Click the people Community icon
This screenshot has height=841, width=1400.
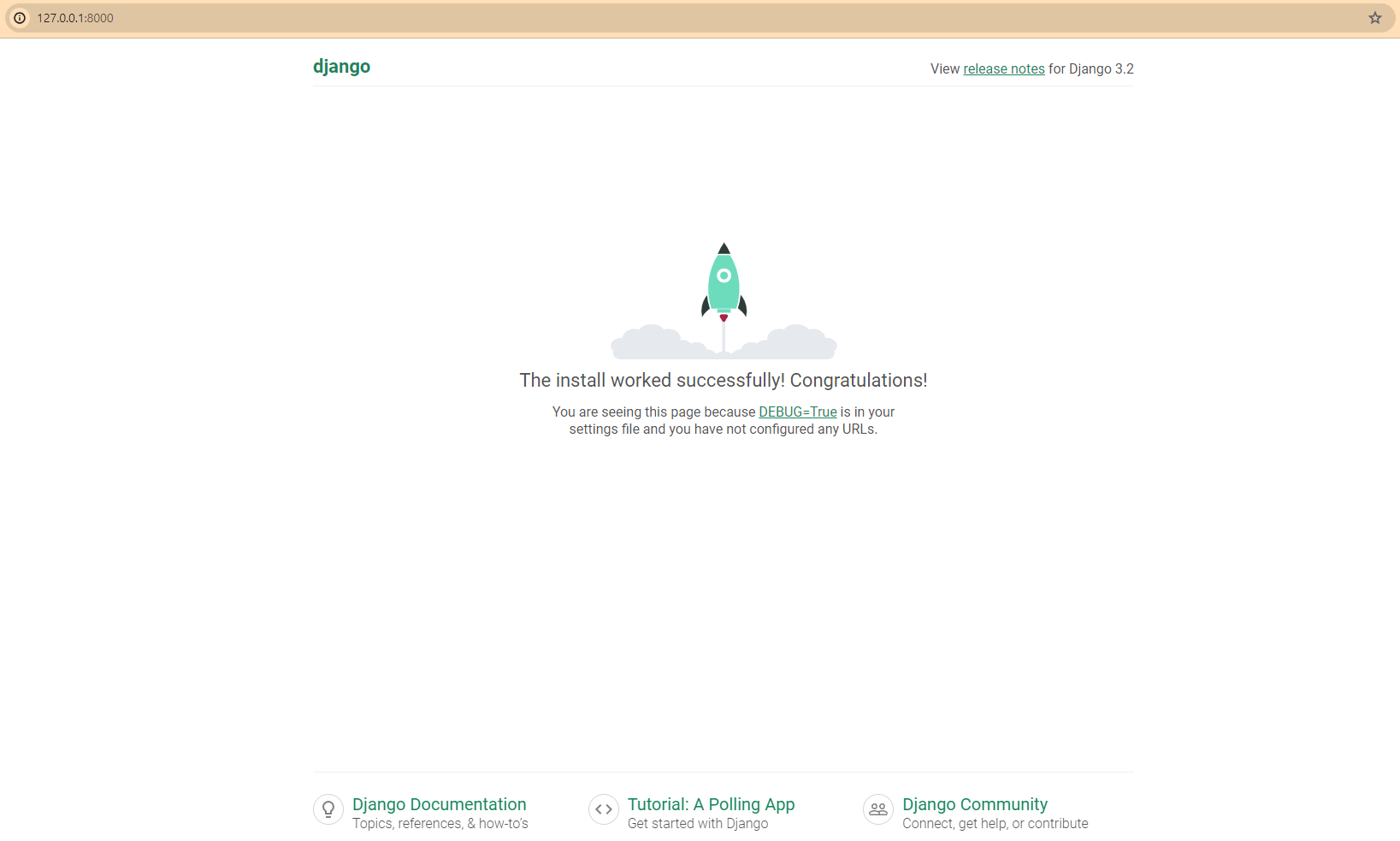[x=878, y=809]
